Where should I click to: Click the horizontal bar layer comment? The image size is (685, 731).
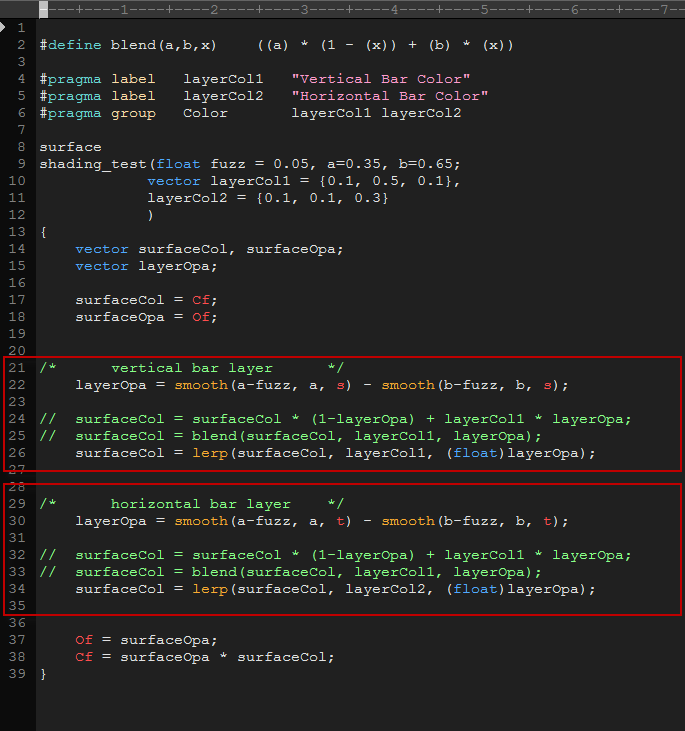click(192, 504)
